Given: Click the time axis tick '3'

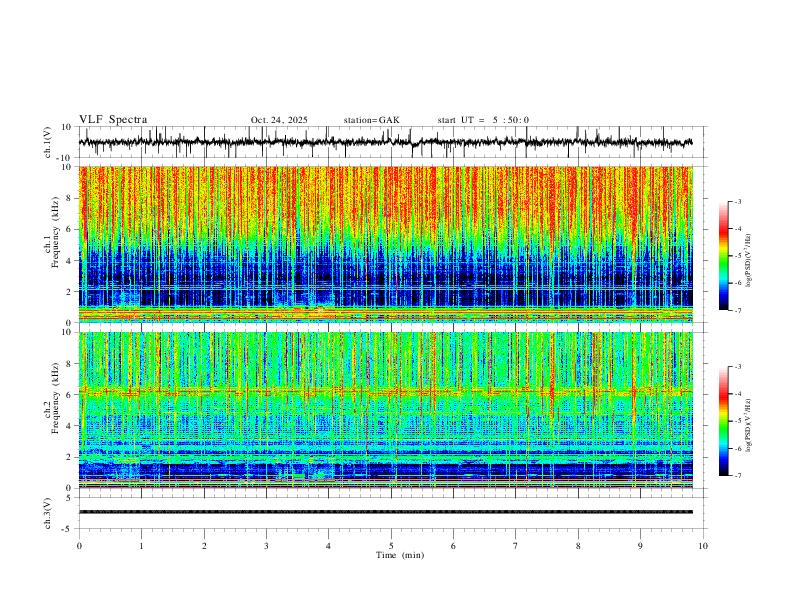Looking at the screenshot, I should click(x=266, y=546).
